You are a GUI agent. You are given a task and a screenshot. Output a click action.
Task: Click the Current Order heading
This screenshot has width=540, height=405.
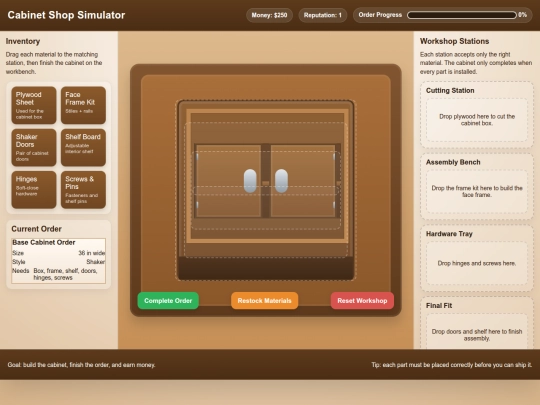coord(37,229)
